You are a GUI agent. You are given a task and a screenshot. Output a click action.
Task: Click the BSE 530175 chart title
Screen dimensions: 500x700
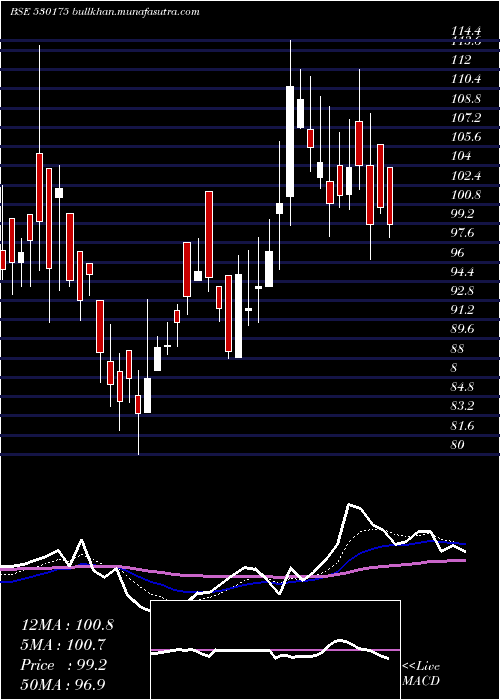pyautogui.click(x=39, y=12)
